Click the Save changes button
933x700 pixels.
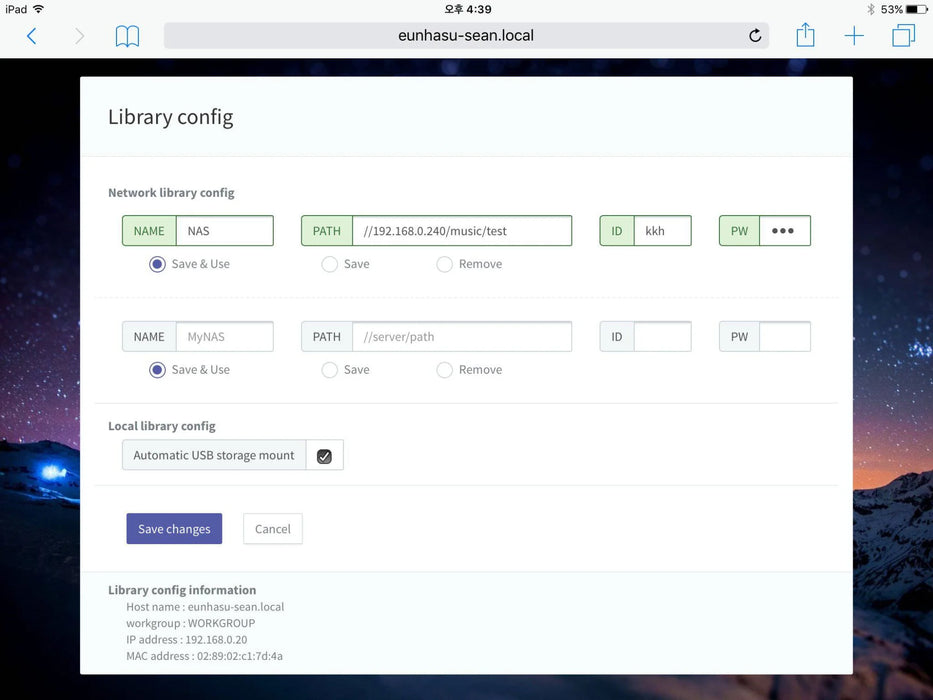[x=174, y=529]
